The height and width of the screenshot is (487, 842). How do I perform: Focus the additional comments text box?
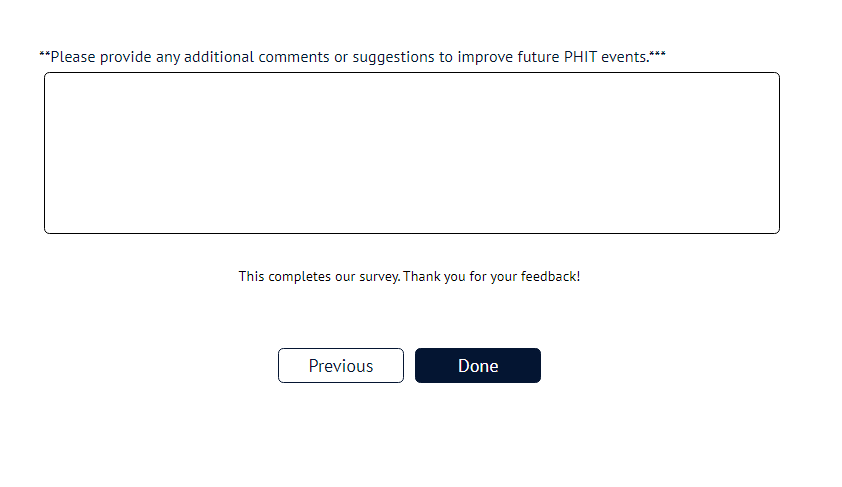click(411, 152)
